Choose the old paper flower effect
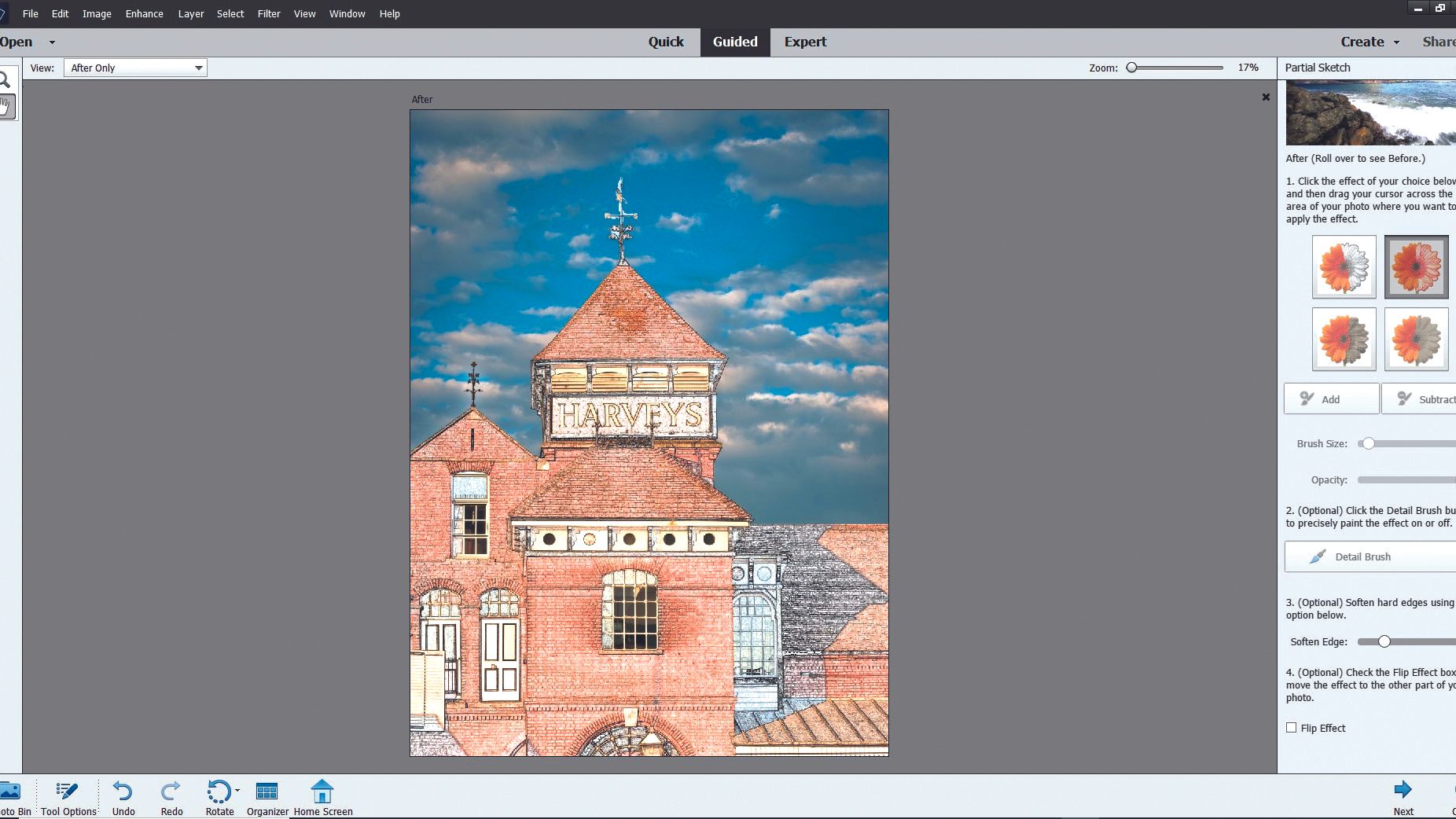 [1344, 340]
